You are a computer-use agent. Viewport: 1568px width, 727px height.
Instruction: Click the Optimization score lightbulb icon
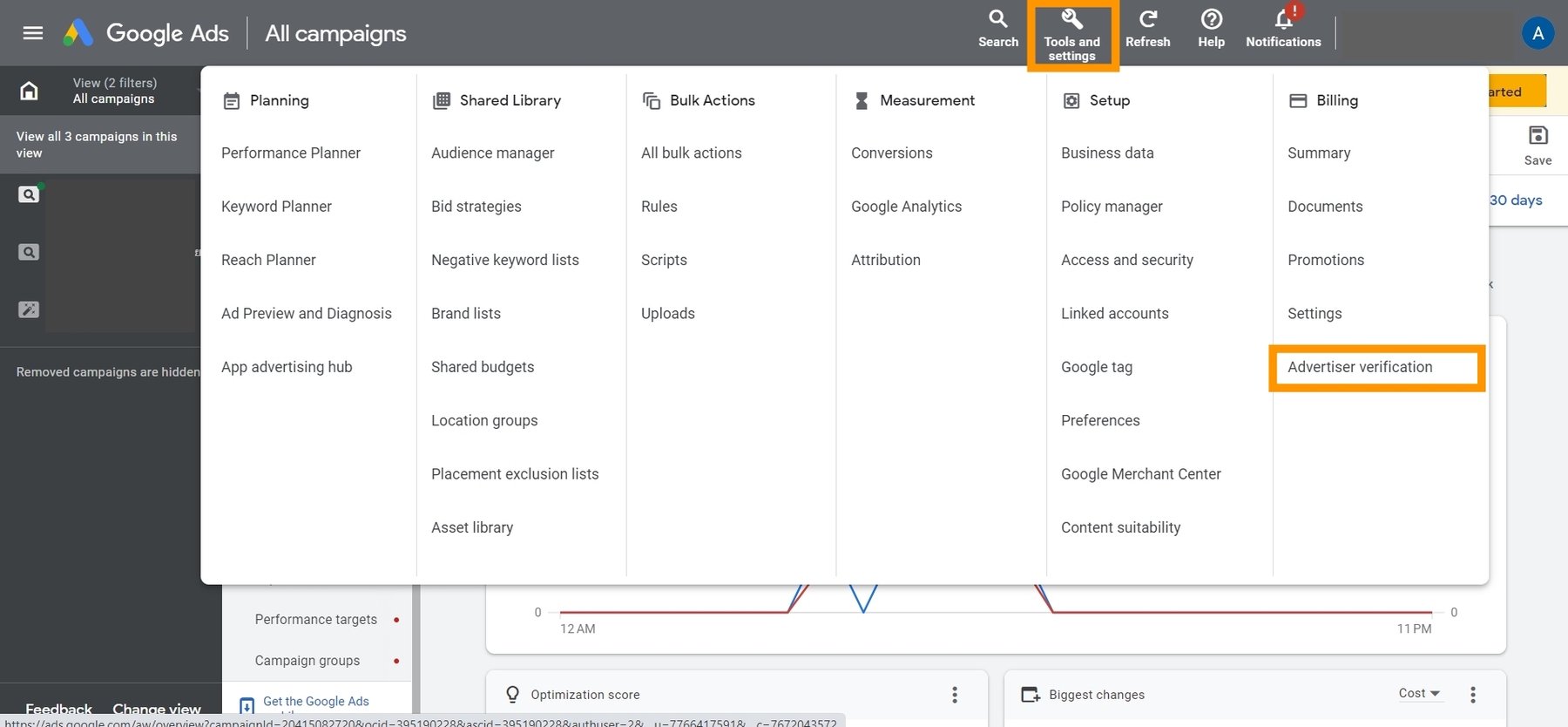[512, 695]
